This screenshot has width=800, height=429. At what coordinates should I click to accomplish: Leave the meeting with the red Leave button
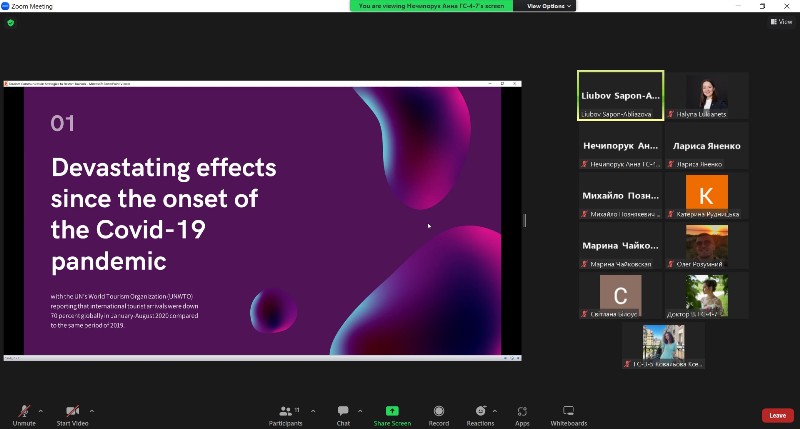pyautogui.click(x=778, y=415)
